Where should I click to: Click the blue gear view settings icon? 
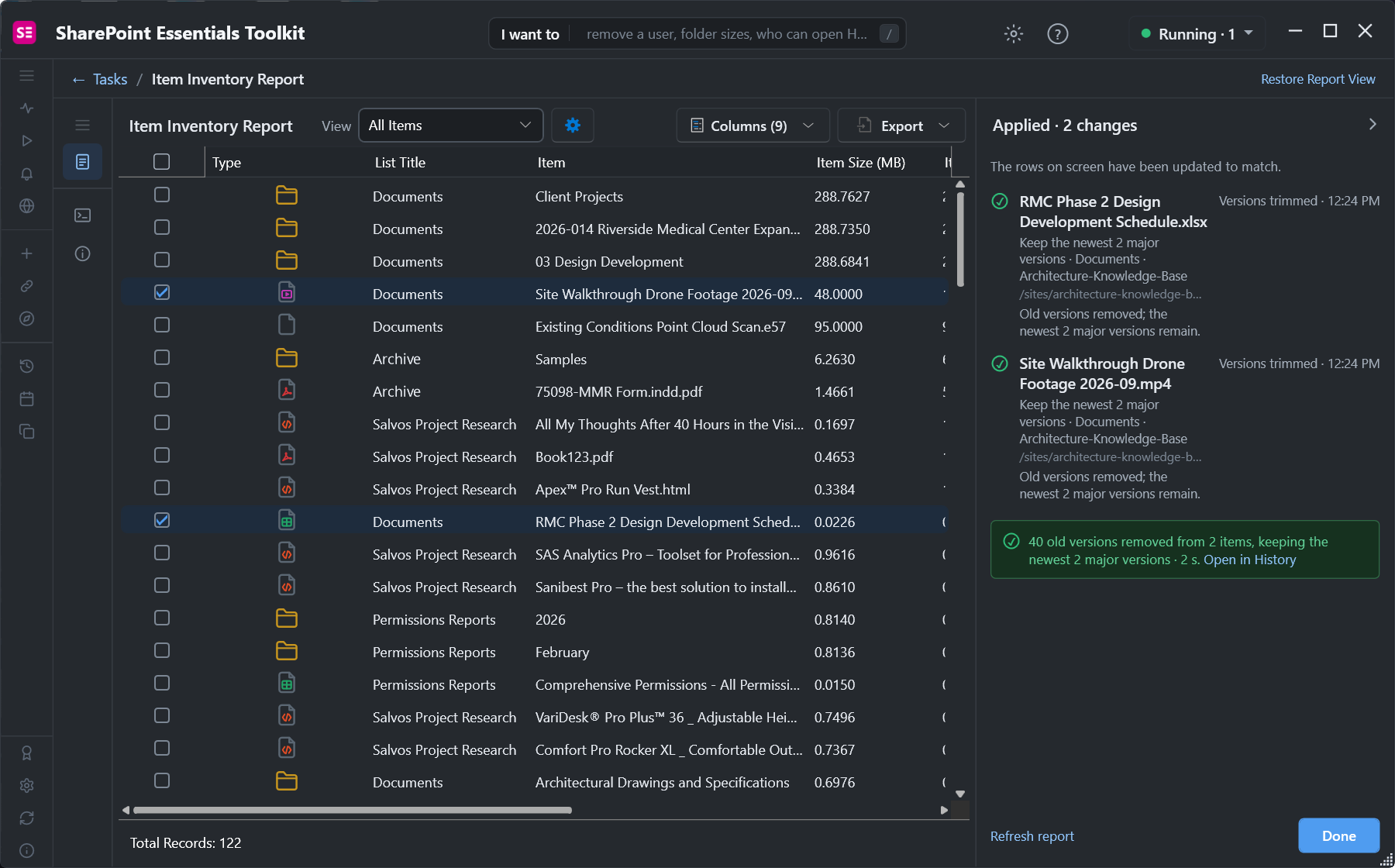573,126
